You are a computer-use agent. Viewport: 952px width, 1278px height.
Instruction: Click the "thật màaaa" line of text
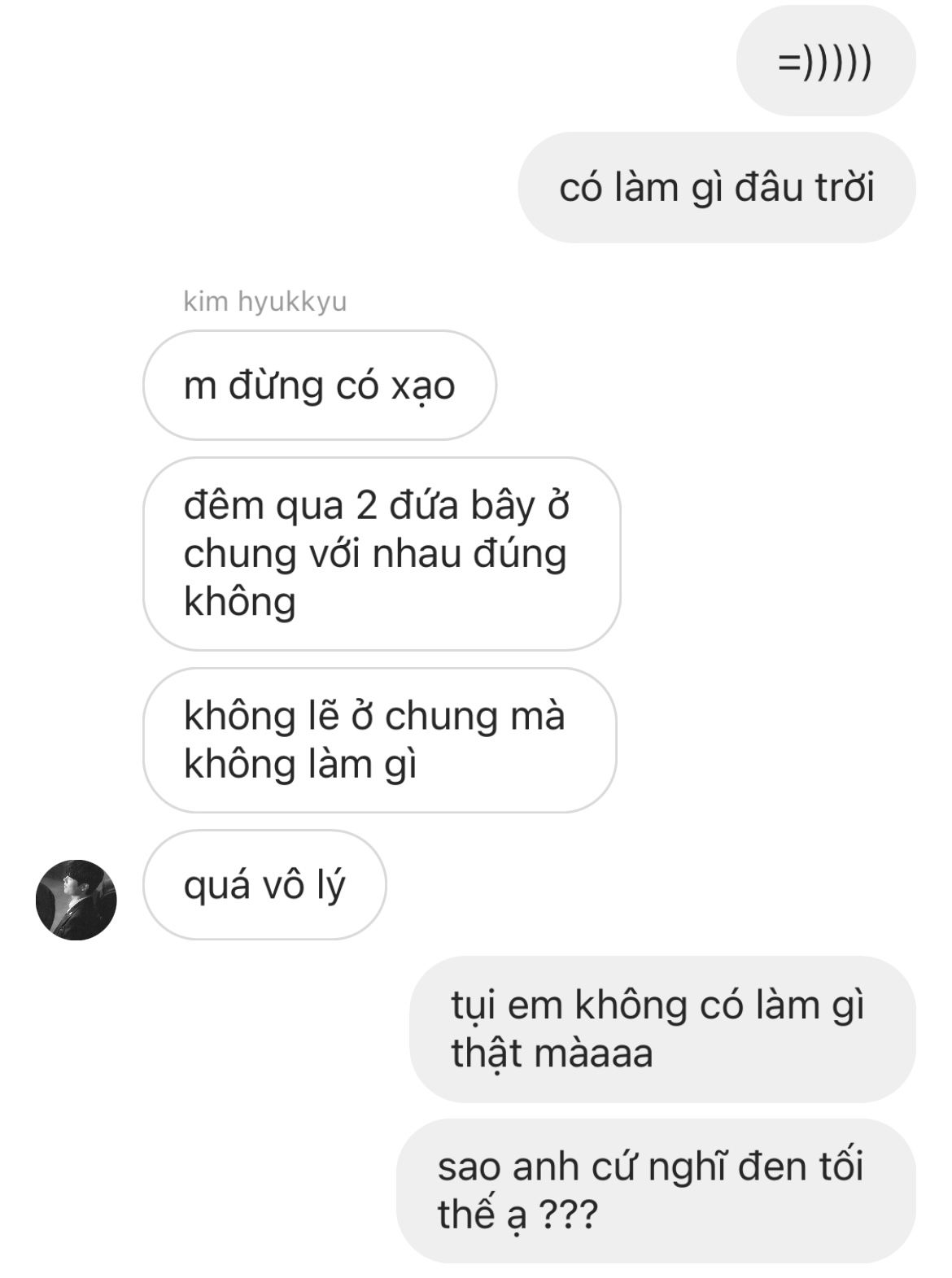tap(552, 1053)
